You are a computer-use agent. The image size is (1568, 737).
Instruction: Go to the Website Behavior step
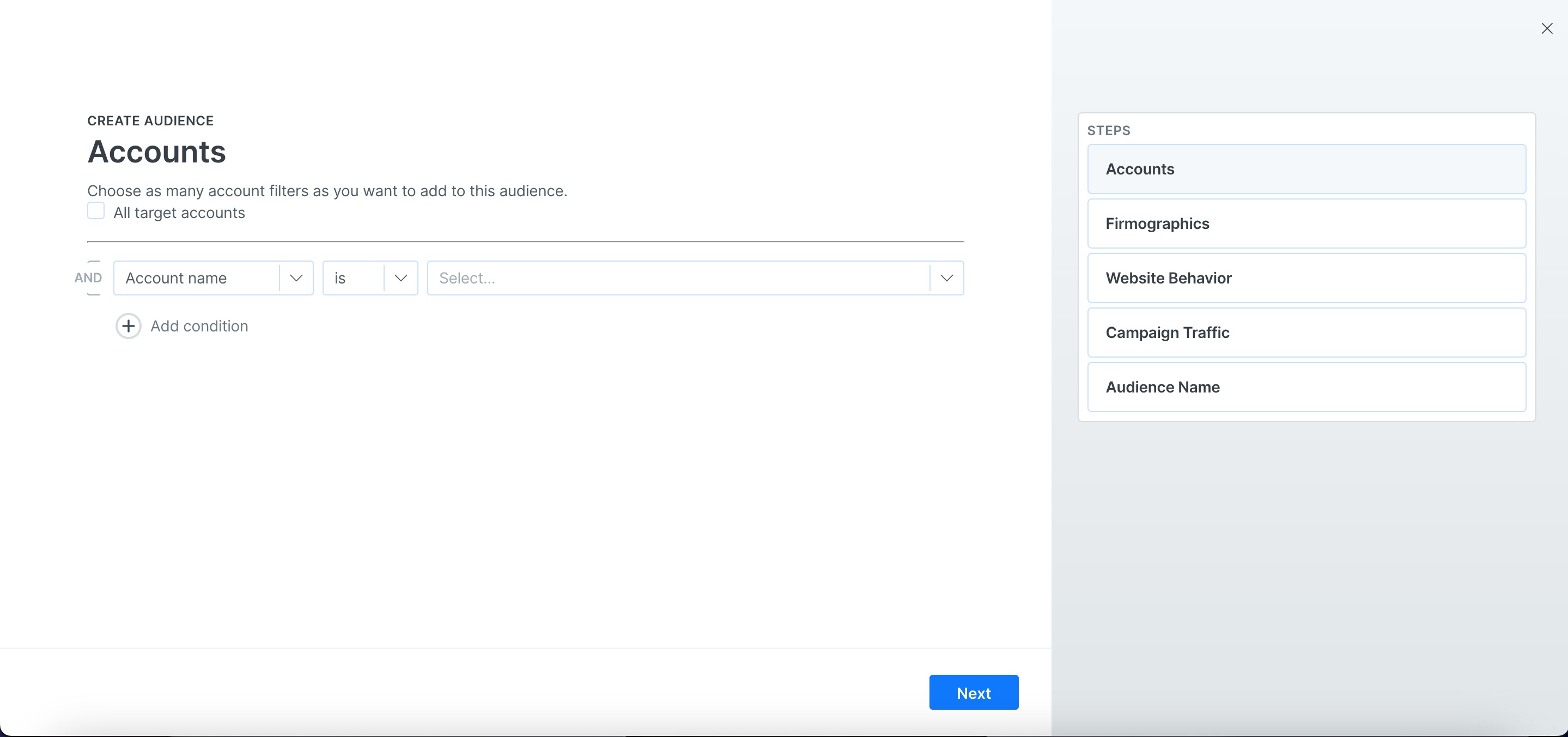pyautogui.click(x=1306, y=278)
